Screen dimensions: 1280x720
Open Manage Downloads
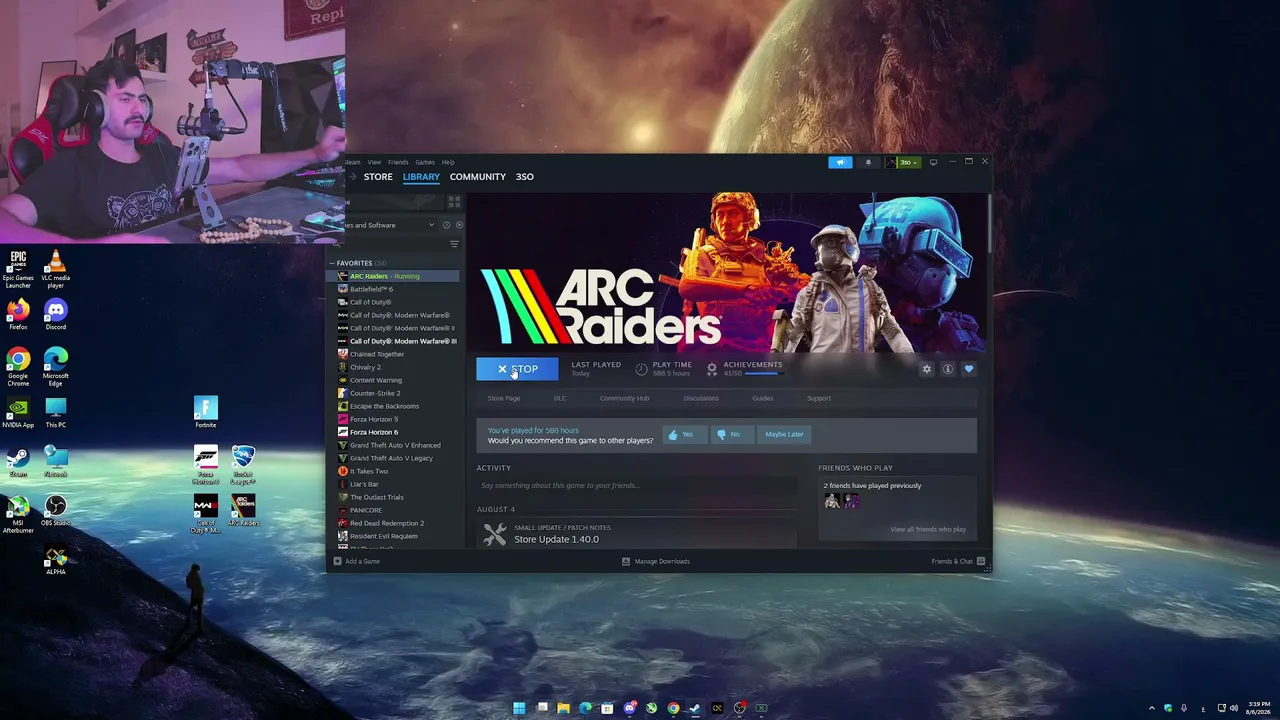[656, 561]
